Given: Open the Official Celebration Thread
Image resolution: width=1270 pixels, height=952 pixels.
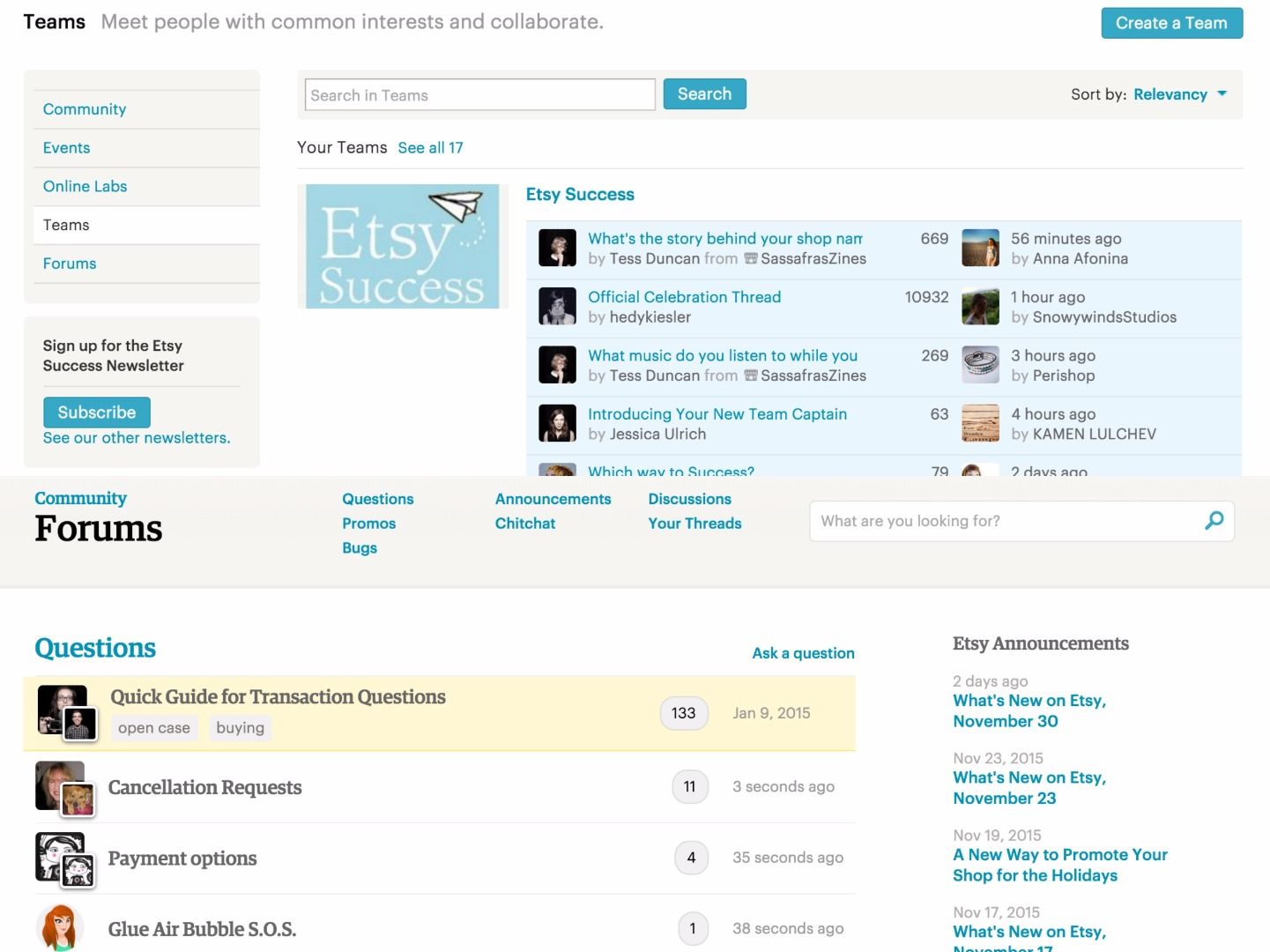Looking at the screenshot, I should tap(685, 297).
